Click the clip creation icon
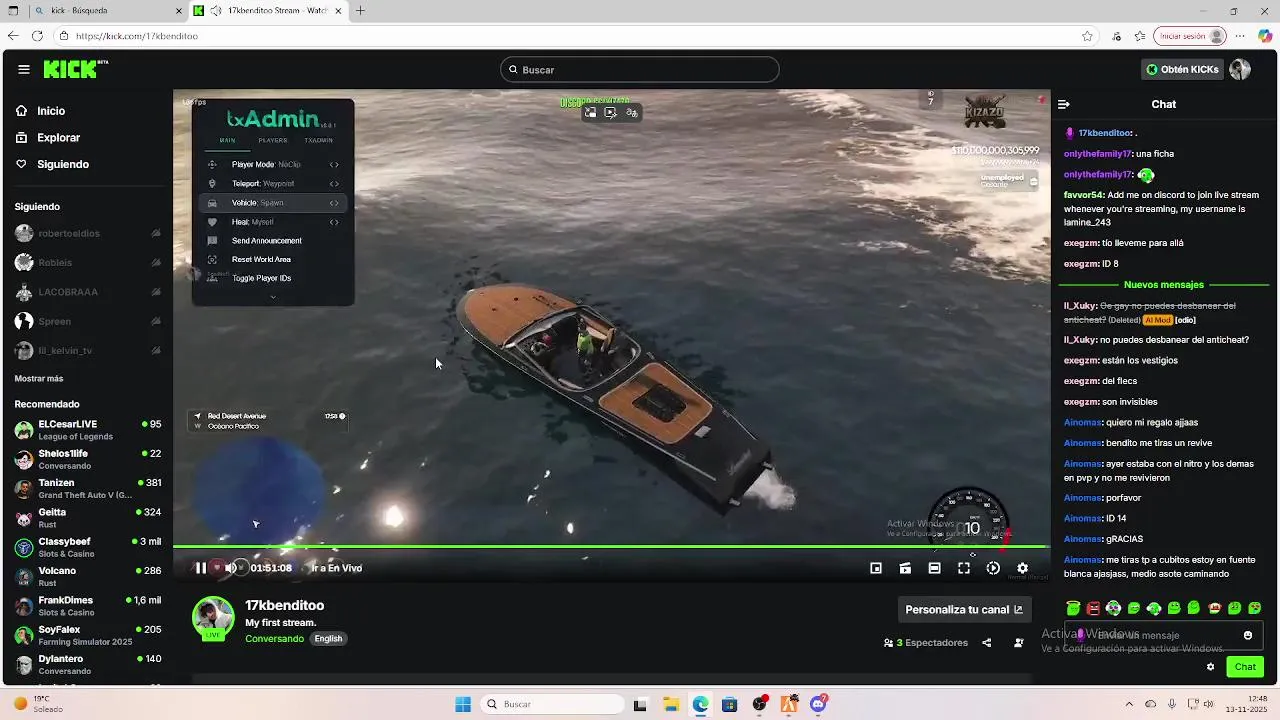The image size is (1280, 720). (x=905, y=568)
